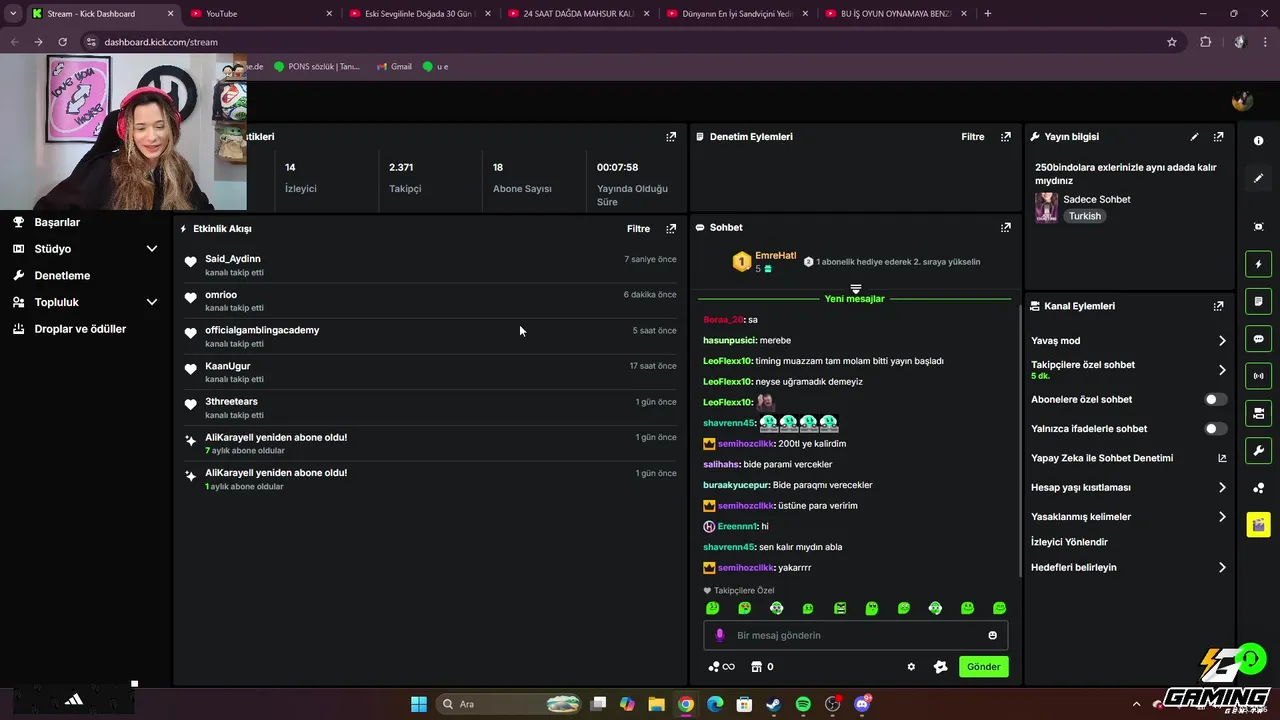Expand the Topluluk sidebar menu
1280x720 pixels.
pos(152,302)
